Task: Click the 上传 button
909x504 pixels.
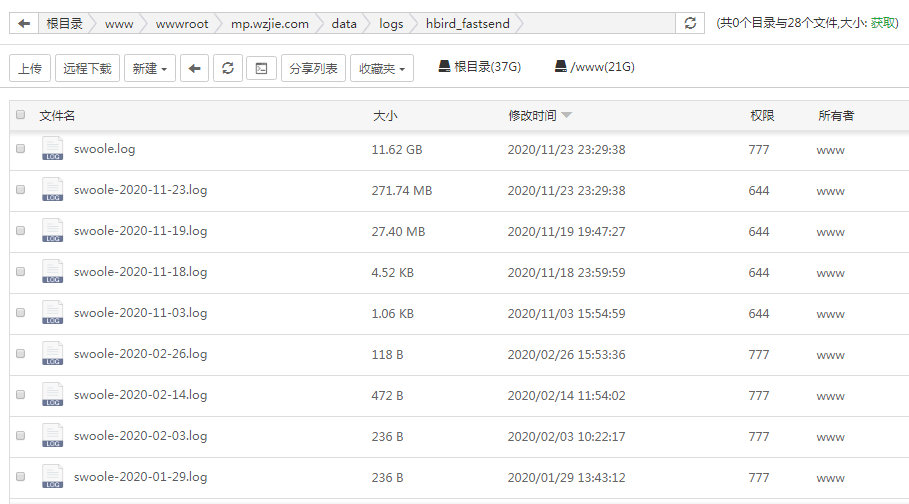Action: [30, 68]
